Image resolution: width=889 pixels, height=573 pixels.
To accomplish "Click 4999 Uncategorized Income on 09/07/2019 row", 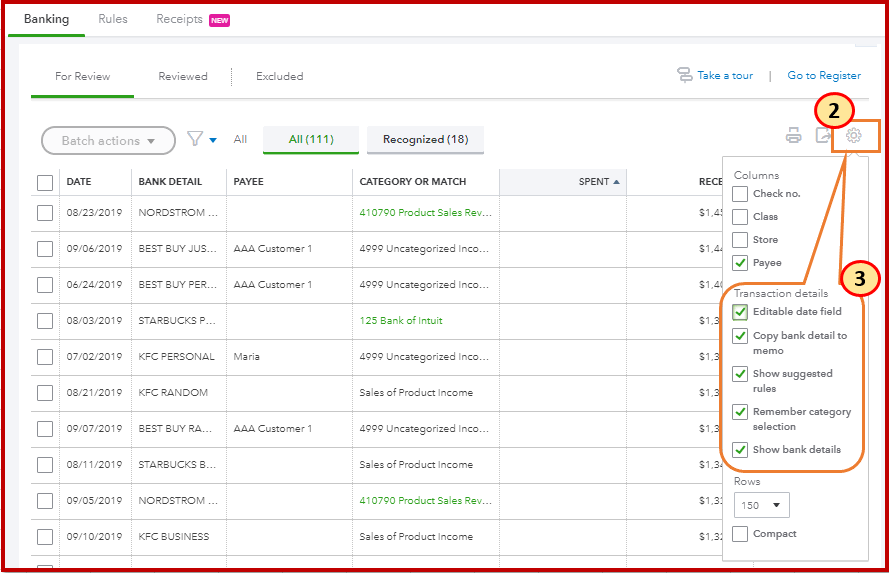I will pos(424,428).
